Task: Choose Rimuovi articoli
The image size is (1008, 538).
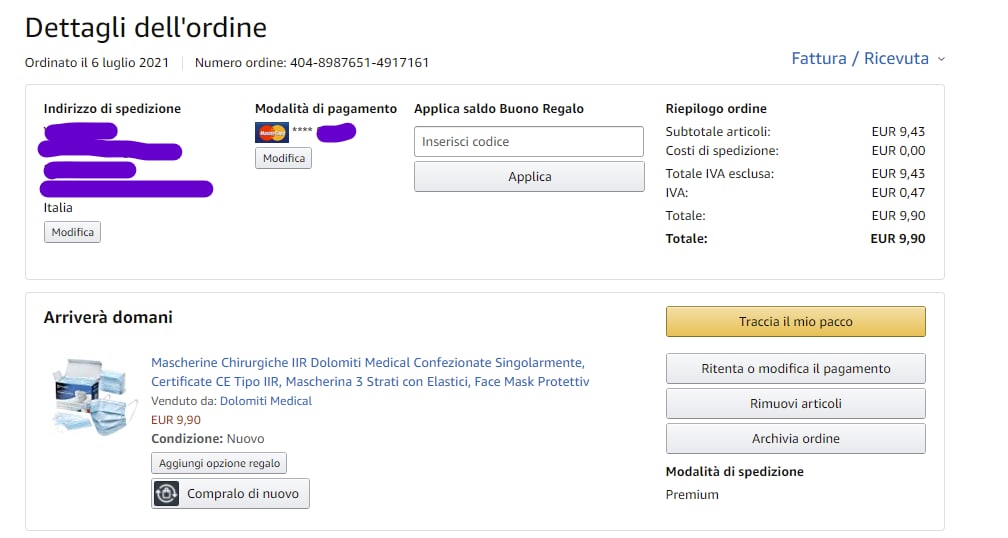Action: click(795, 404)
